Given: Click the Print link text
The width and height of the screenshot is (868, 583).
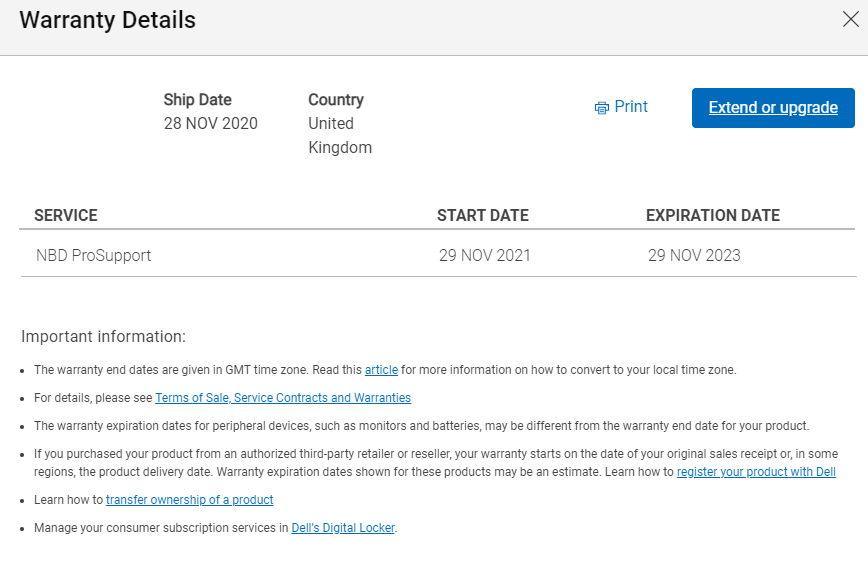Looking at the screenshot, I should tap(631, 107).
